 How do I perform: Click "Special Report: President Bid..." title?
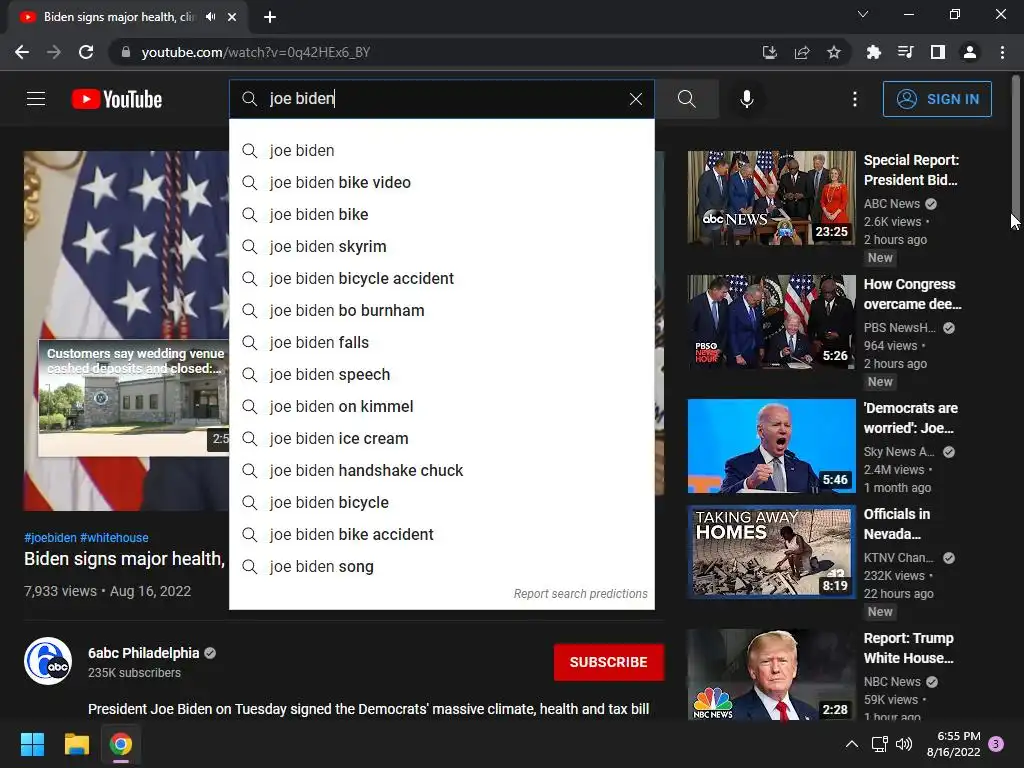[912, 170]
